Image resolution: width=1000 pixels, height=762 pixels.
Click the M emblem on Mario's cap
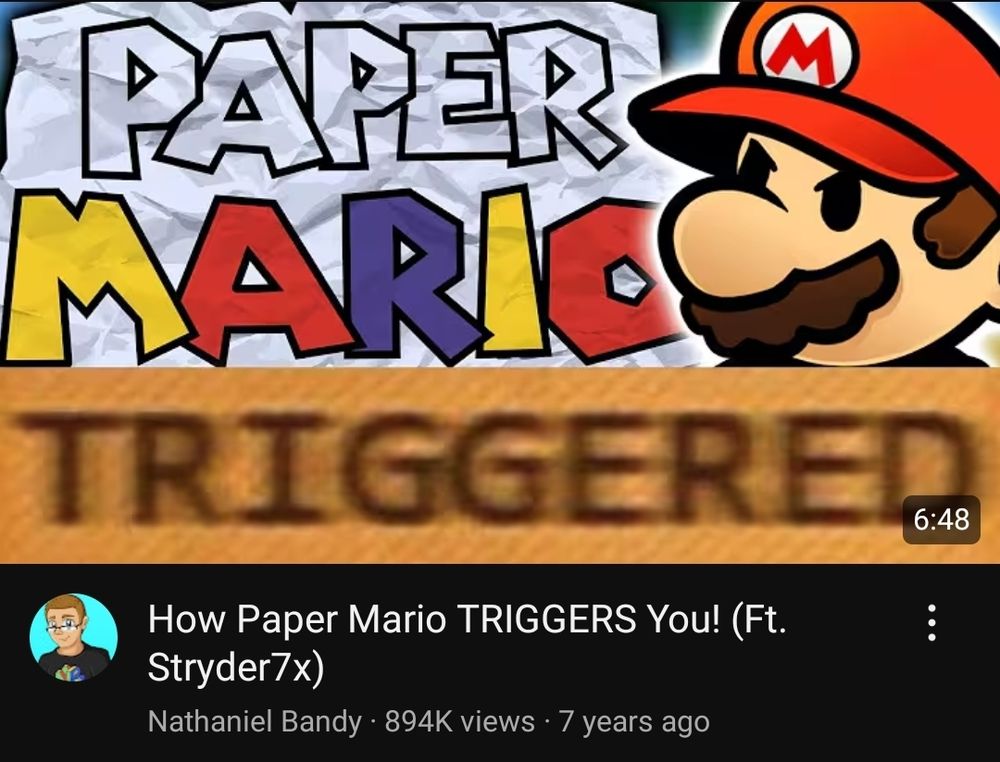(x=806, y=53)
